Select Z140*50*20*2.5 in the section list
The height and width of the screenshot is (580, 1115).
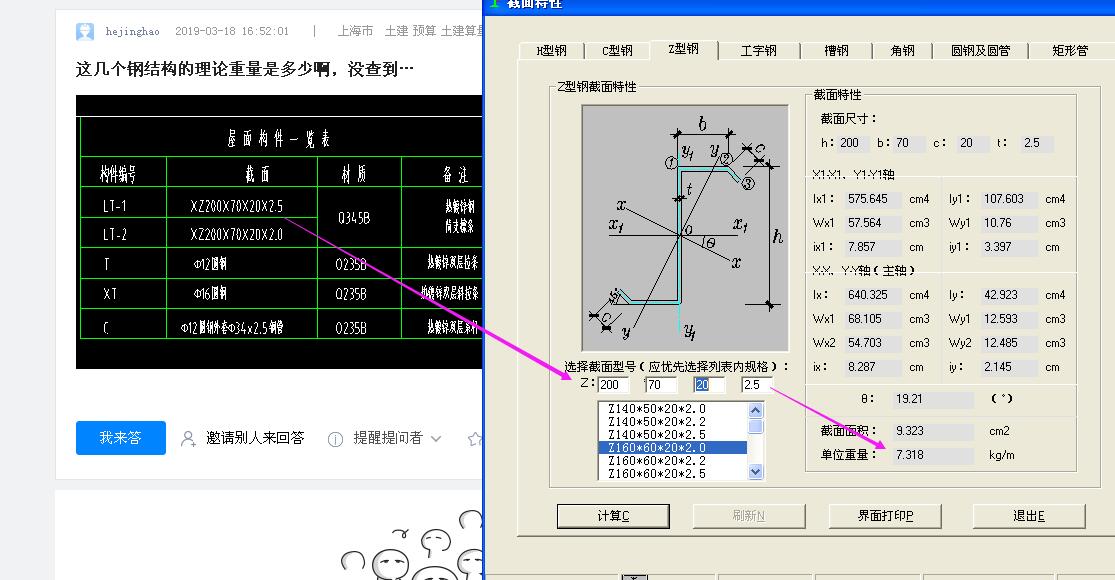(x=673, y=434)
